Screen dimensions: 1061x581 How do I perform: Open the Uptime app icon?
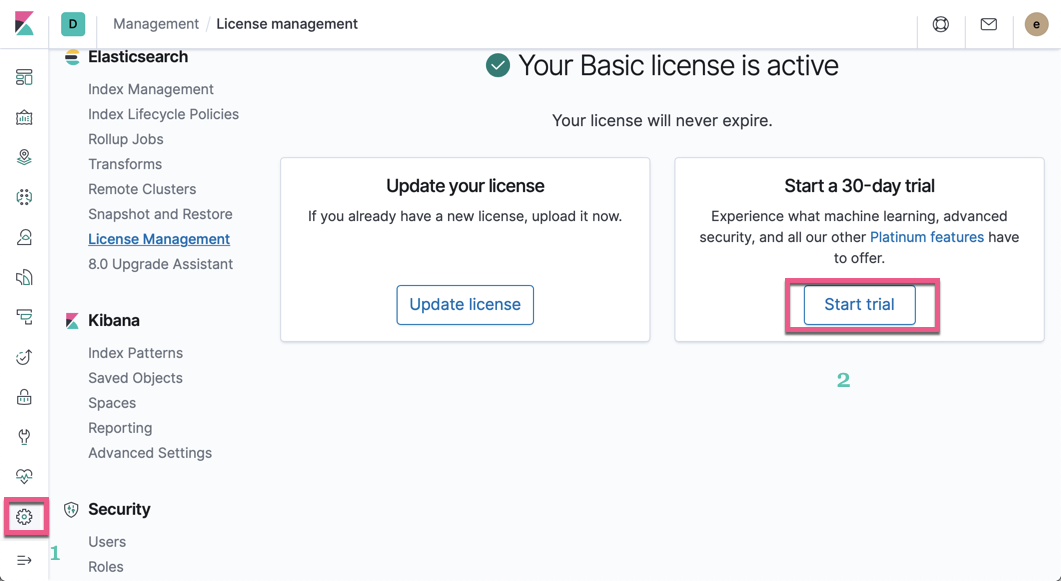[24, 357]
